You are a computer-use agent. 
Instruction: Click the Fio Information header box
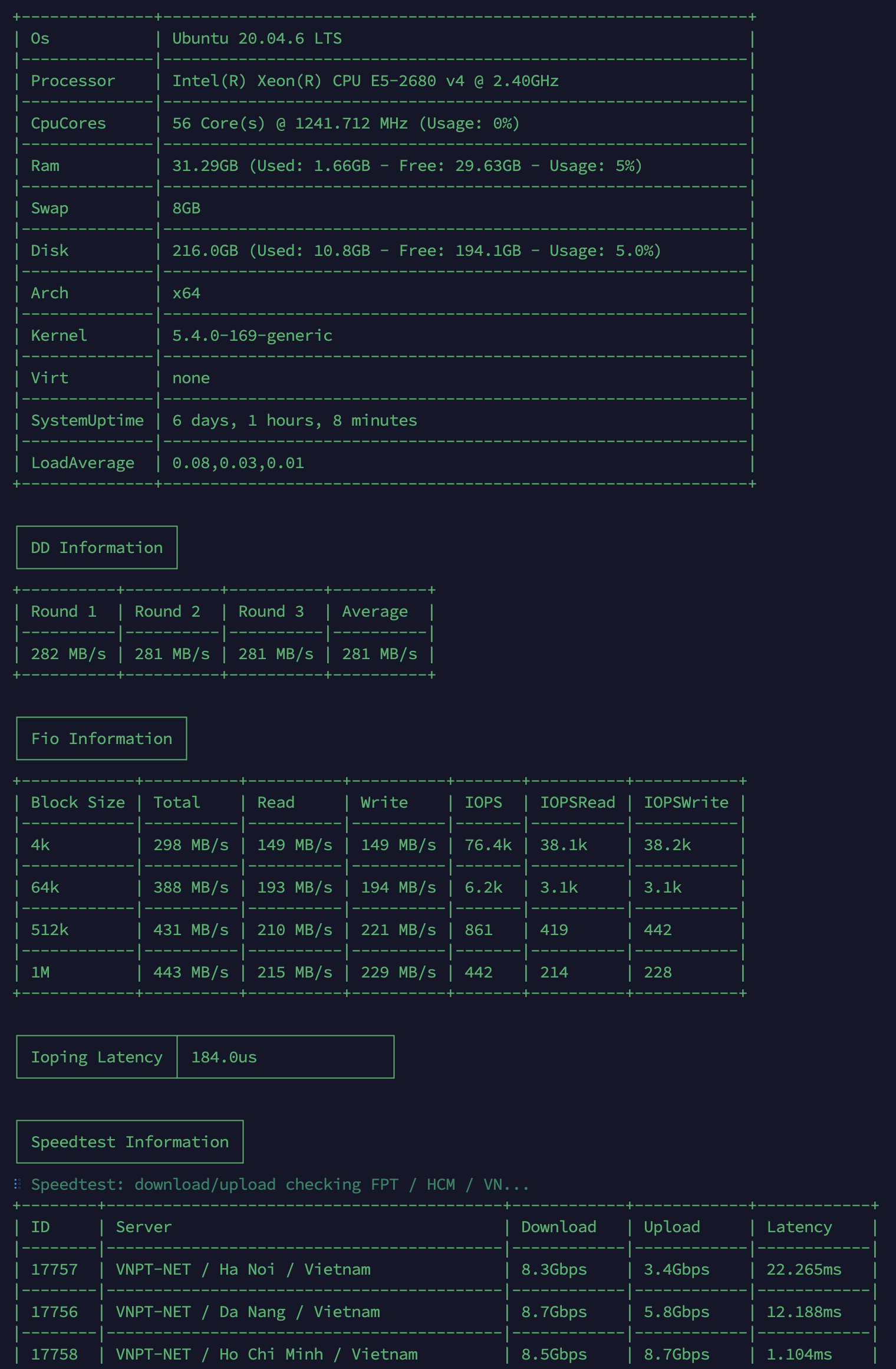(101, 739)
